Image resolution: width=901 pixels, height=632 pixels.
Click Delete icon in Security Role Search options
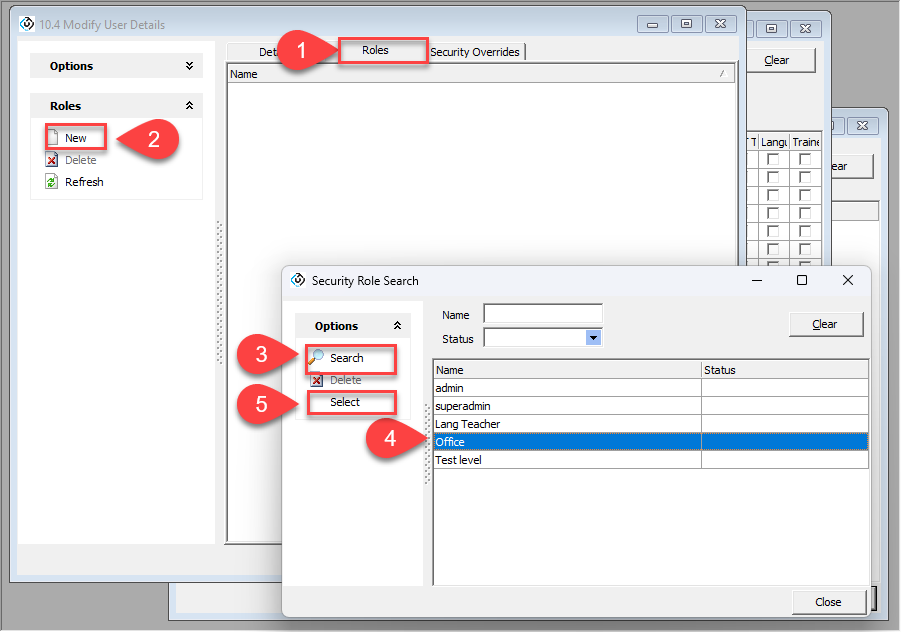(x=317, y=380)
